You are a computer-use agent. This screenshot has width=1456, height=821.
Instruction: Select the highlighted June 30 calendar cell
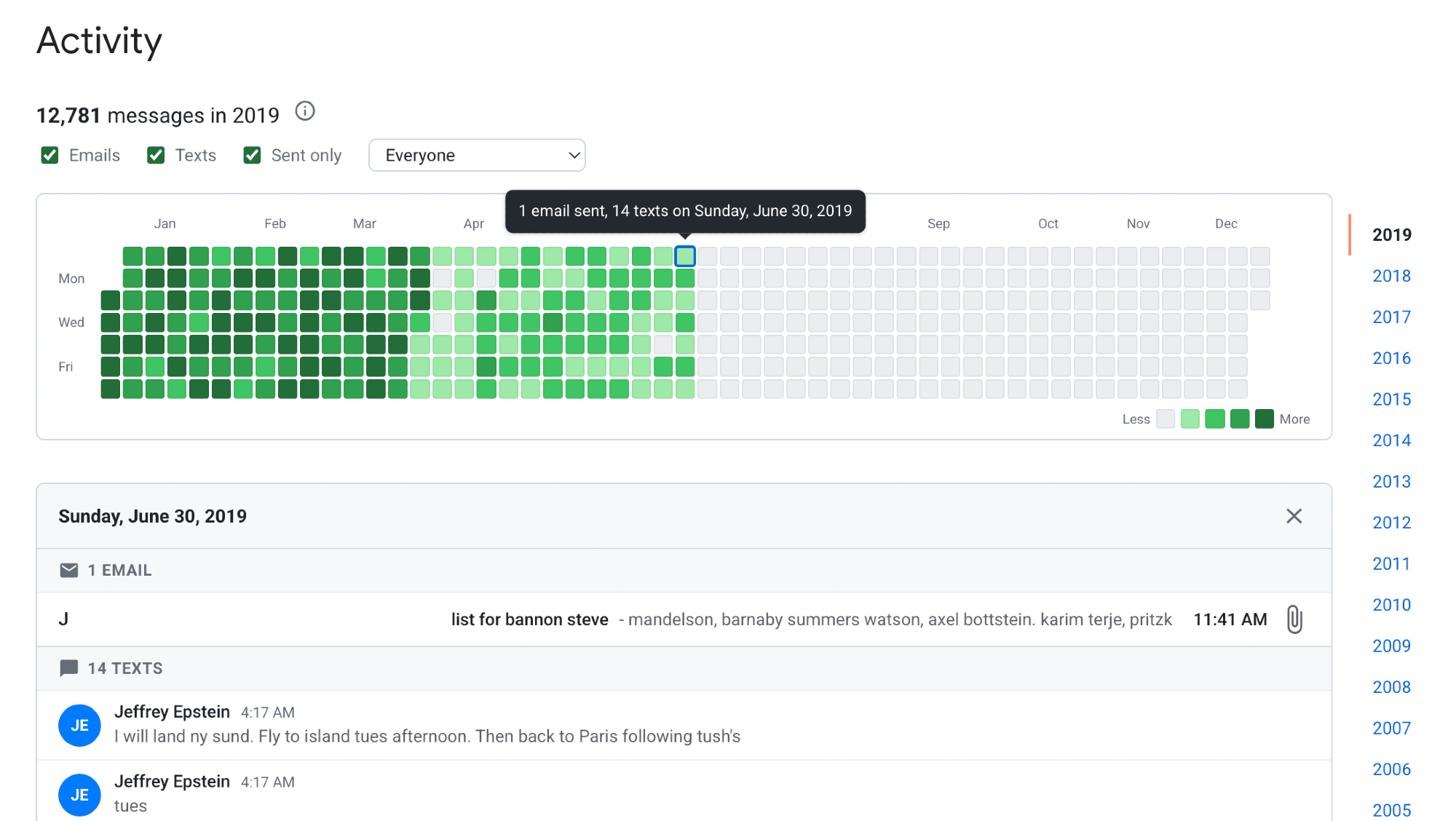click(685, 256)
